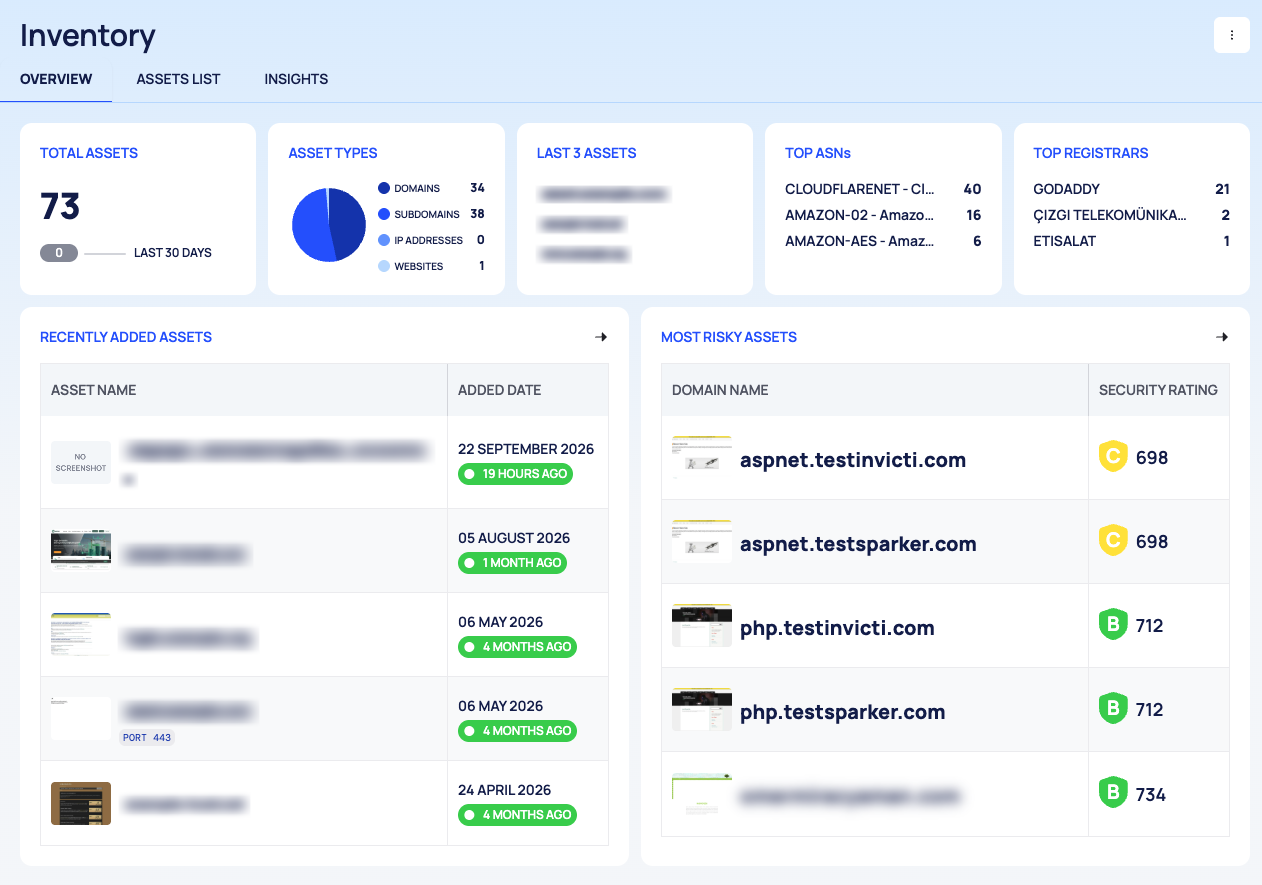
Task: Click the Last 30 Days label
Action: tap(173, 253)
